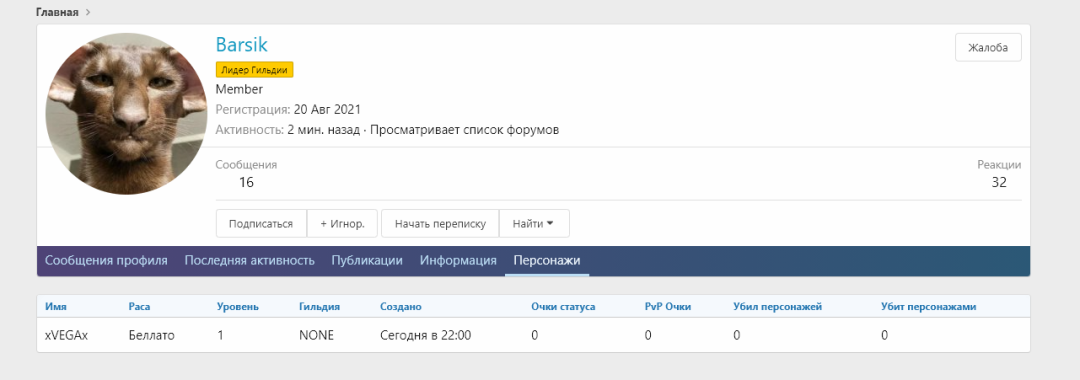The height and width of the screenshot is (380, 1080).
Task: Sort by Раса column header
Action: (139, 307)
